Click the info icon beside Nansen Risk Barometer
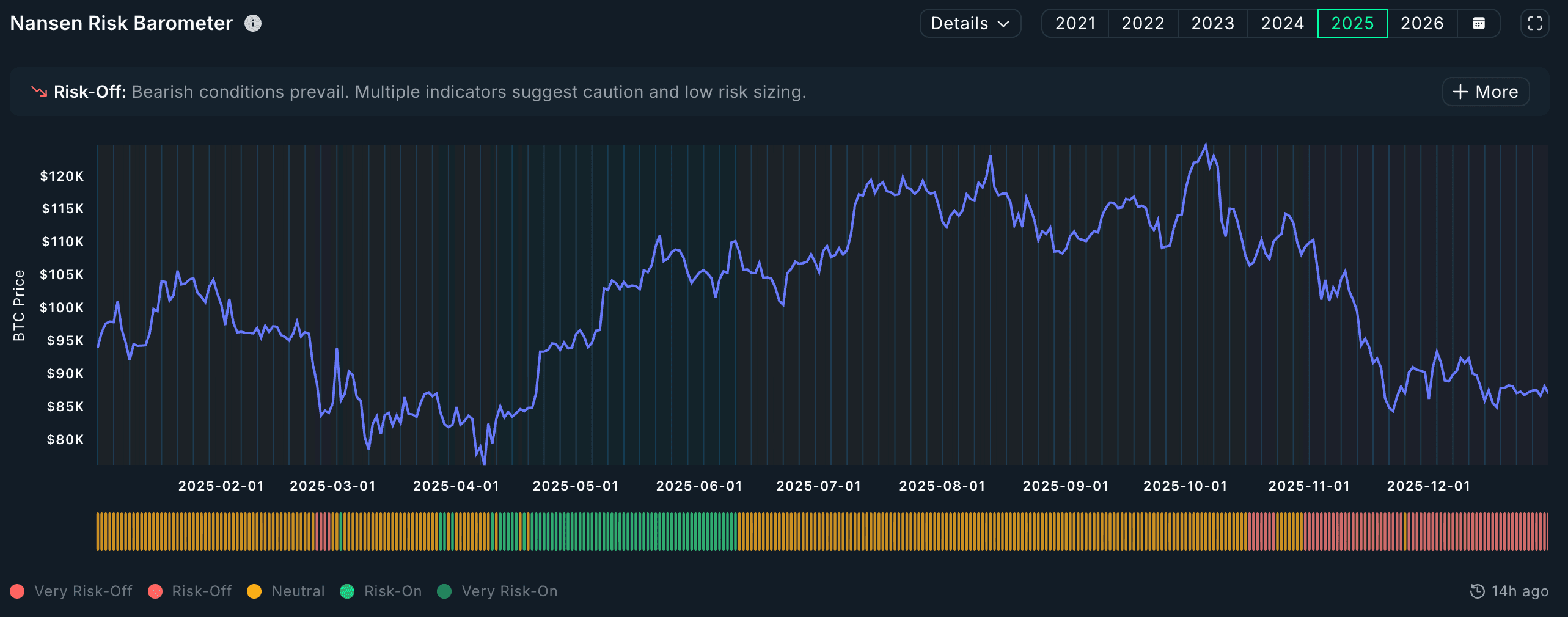 [x=253, y=23]
